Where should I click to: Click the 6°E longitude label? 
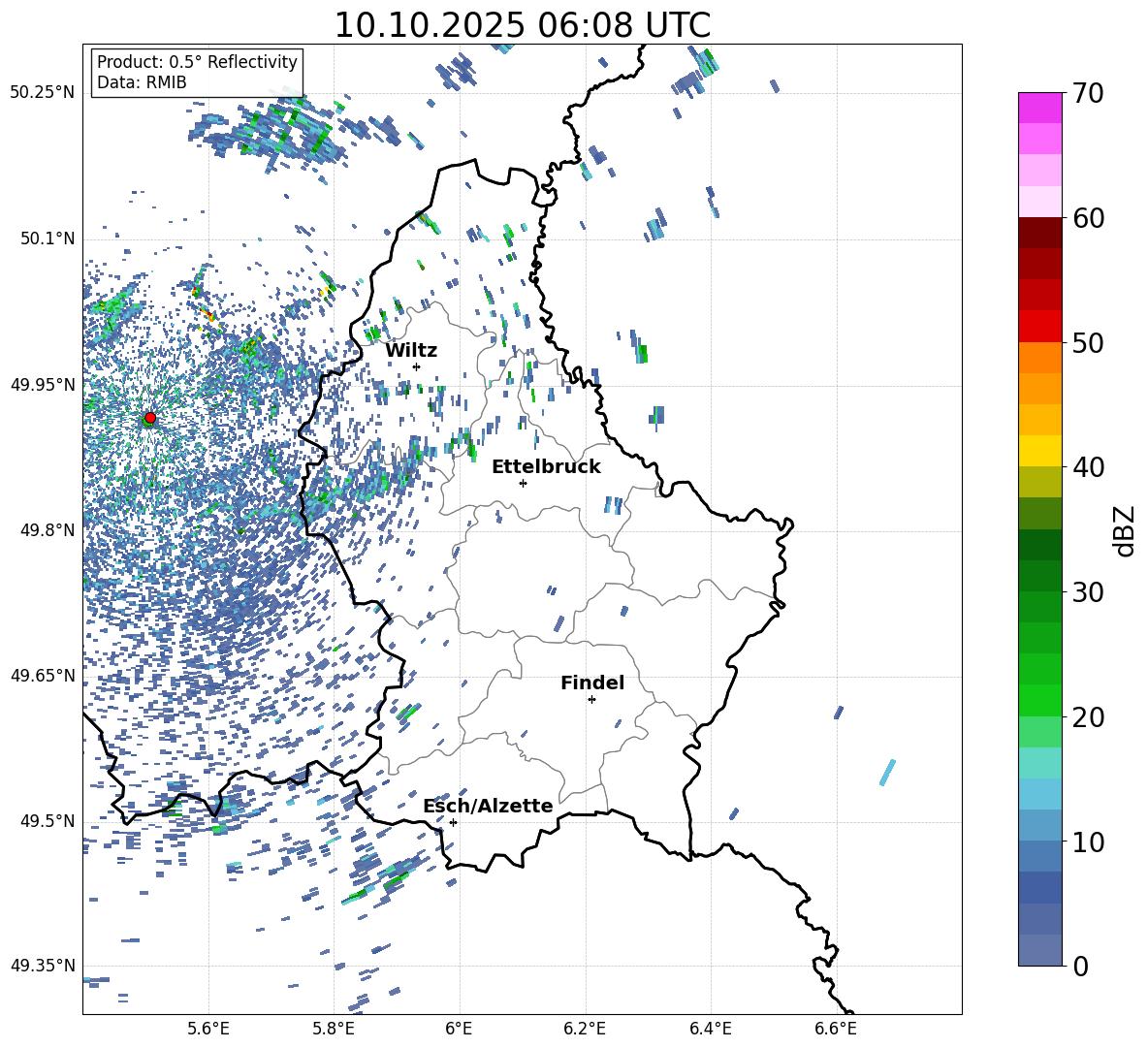pyautogui.click(x=459, y=1030)
